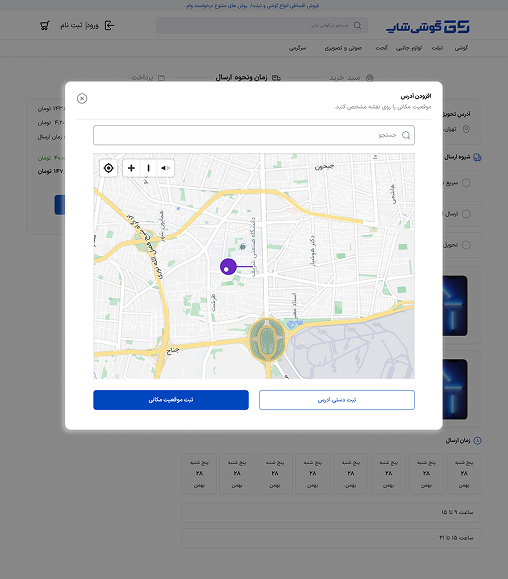Open the گوشی شاپ logo homepage

pos(428,26)
